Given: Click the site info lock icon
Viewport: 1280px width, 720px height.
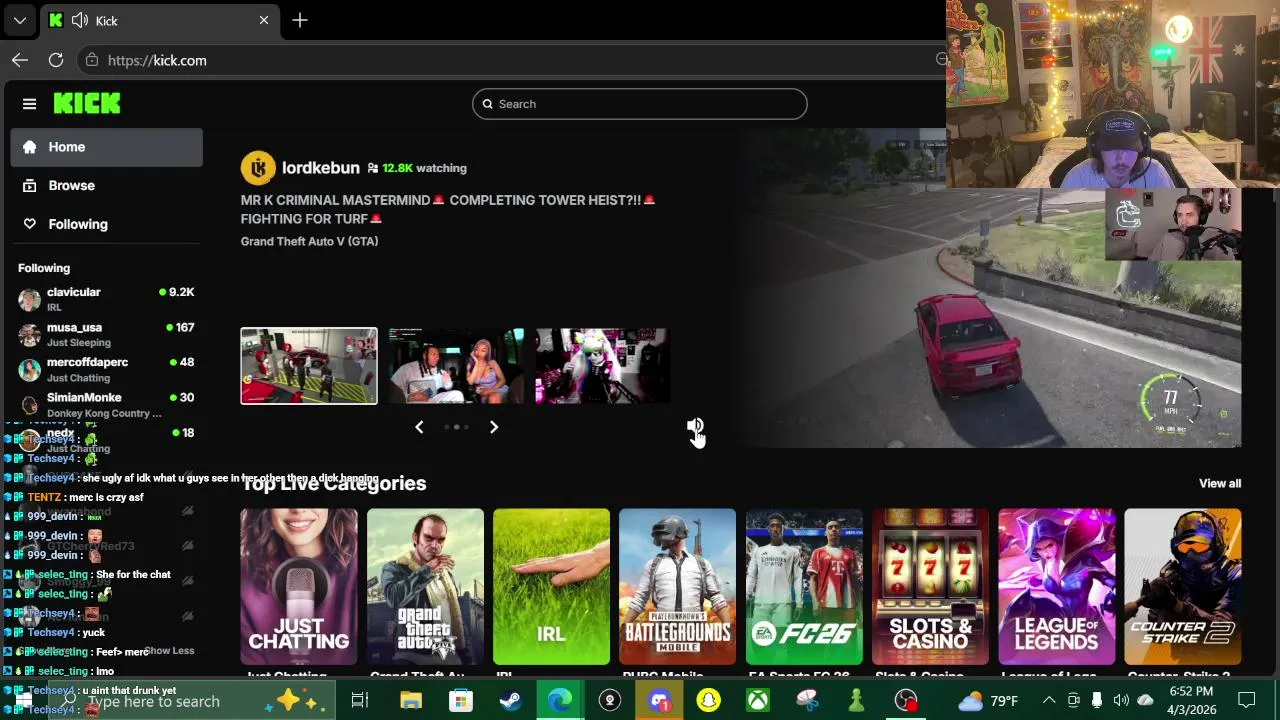Looking at the screenshot, I should point(92,60).
